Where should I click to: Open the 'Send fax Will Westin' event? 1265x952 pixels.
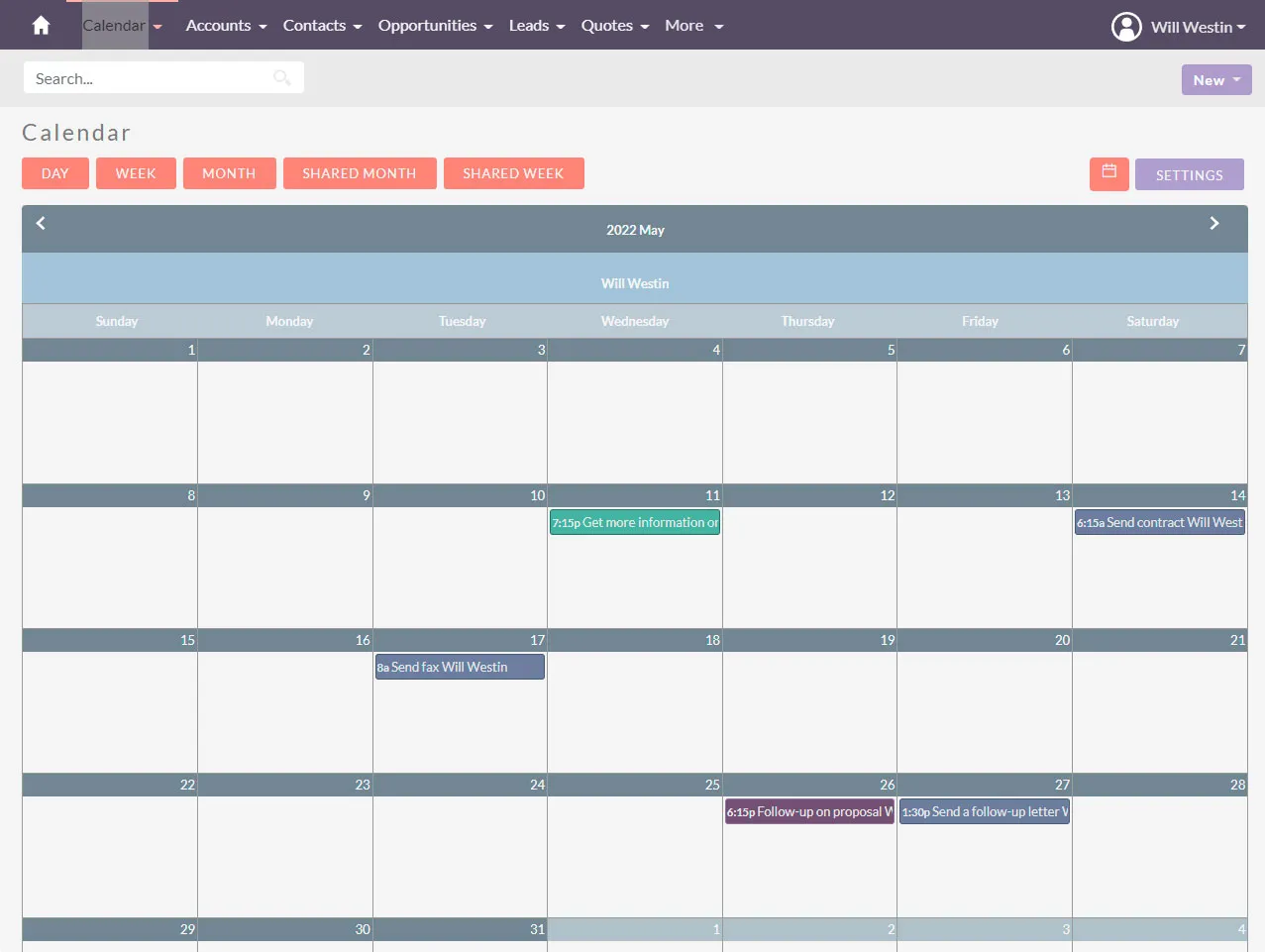click(460, 668)
